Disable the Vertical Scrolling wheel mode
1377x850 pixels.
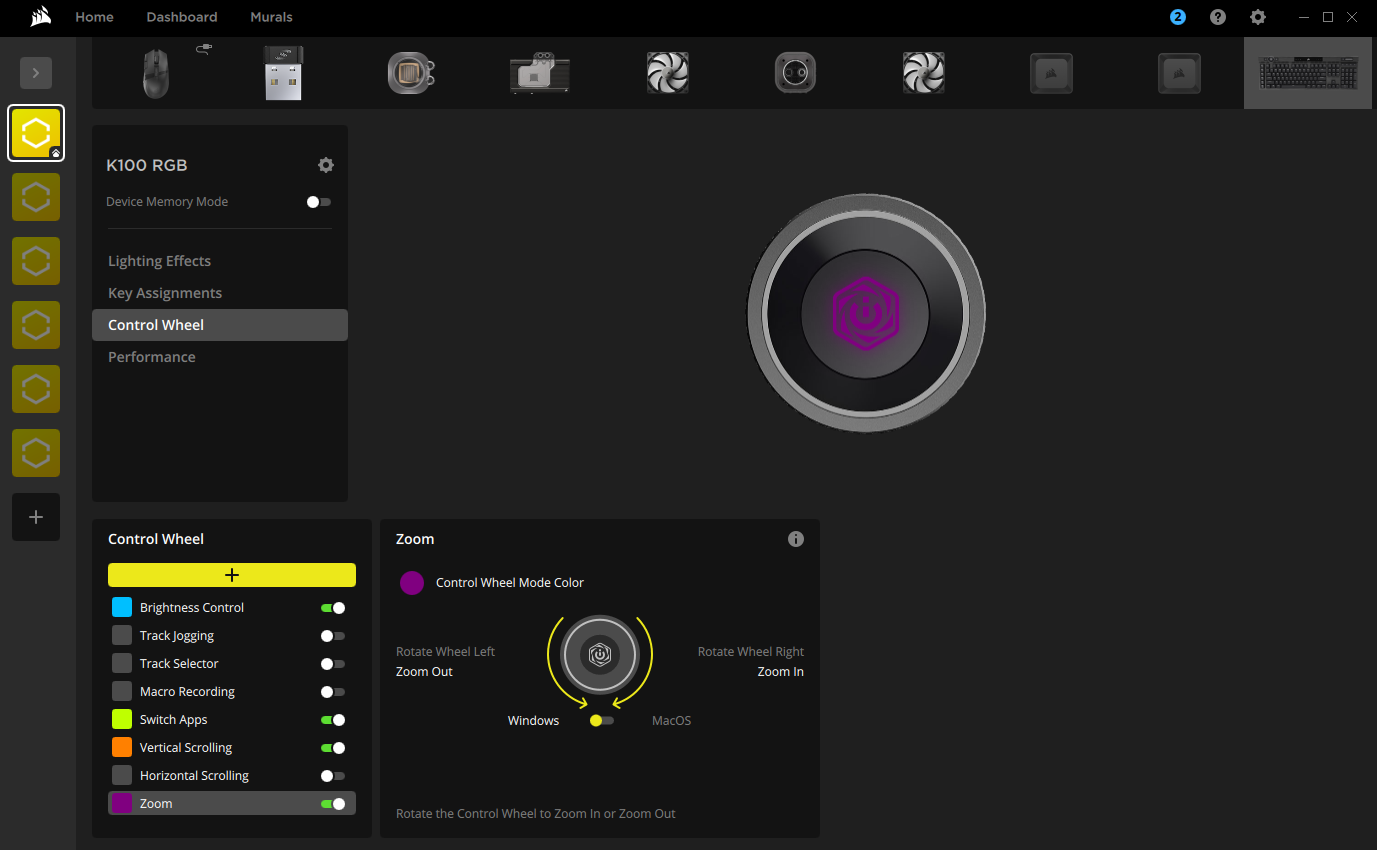(333, 747)
